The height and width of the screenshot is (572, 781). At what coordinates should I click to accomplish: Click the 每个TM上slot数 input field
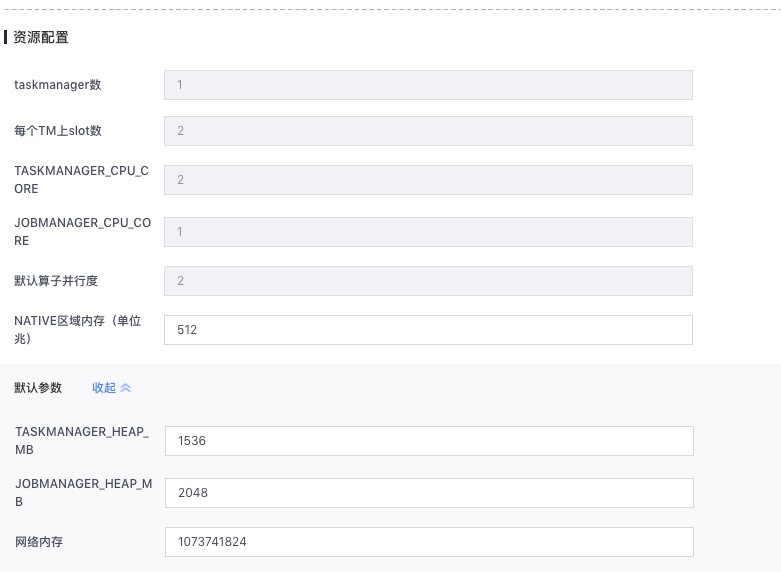click(428, 131)
